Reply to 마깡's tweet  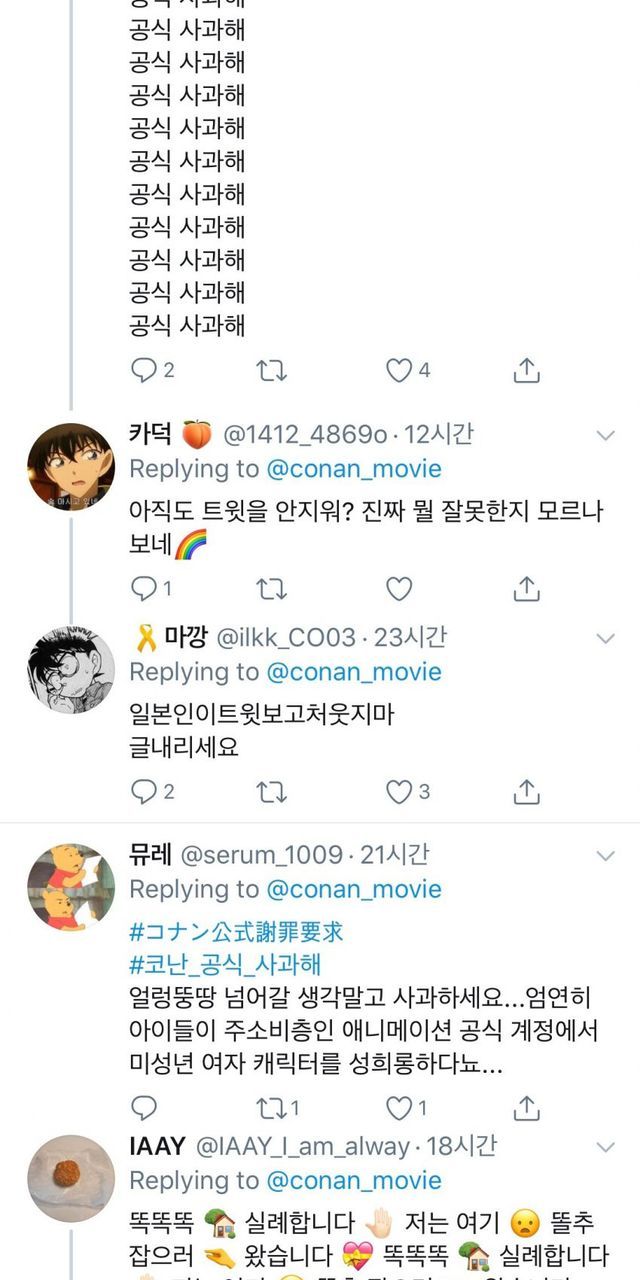(145, 792)
